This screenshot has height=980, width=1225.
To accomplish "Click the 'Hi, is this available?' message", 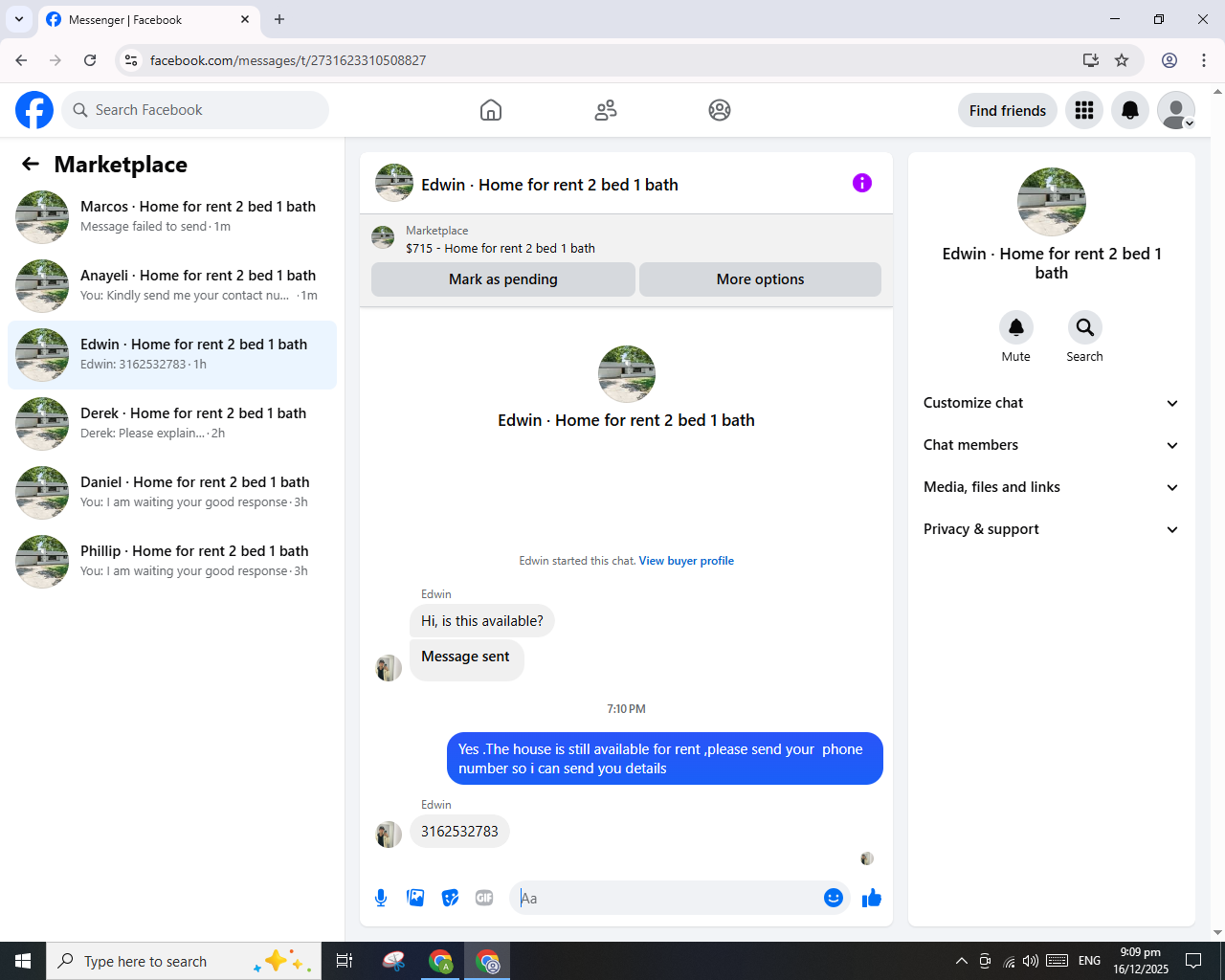I will click(x=482, y=621).
